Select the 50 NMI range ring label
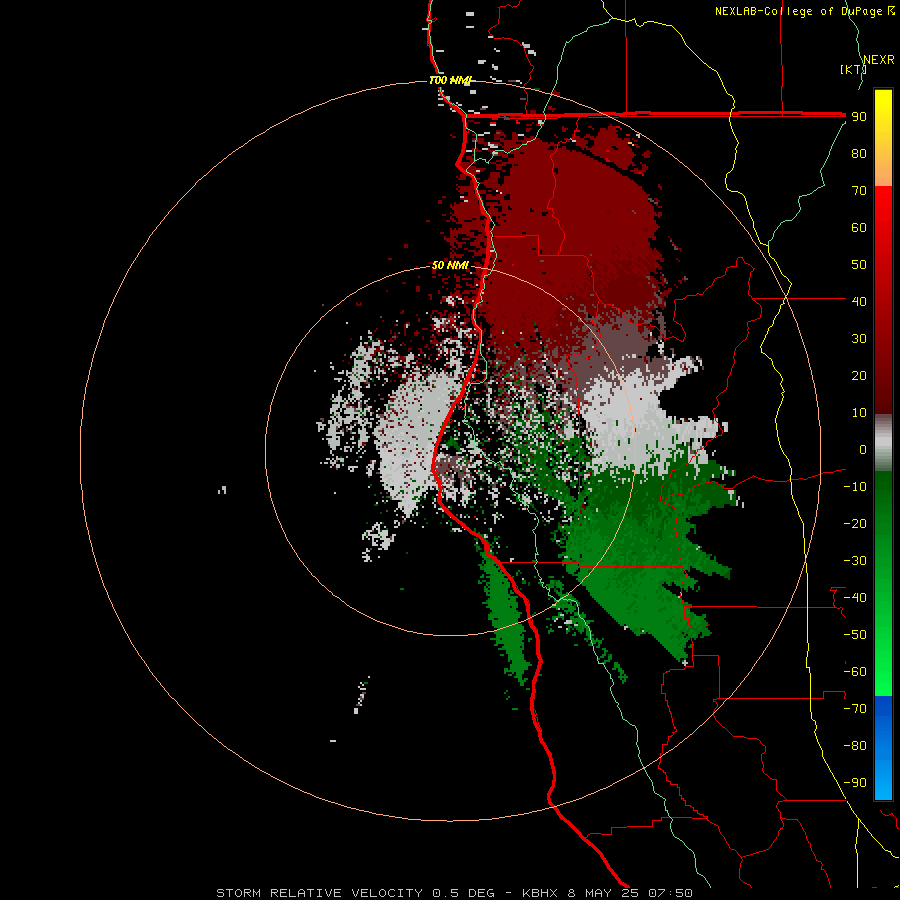Screen dimensions: 900x900 point(450,265)
